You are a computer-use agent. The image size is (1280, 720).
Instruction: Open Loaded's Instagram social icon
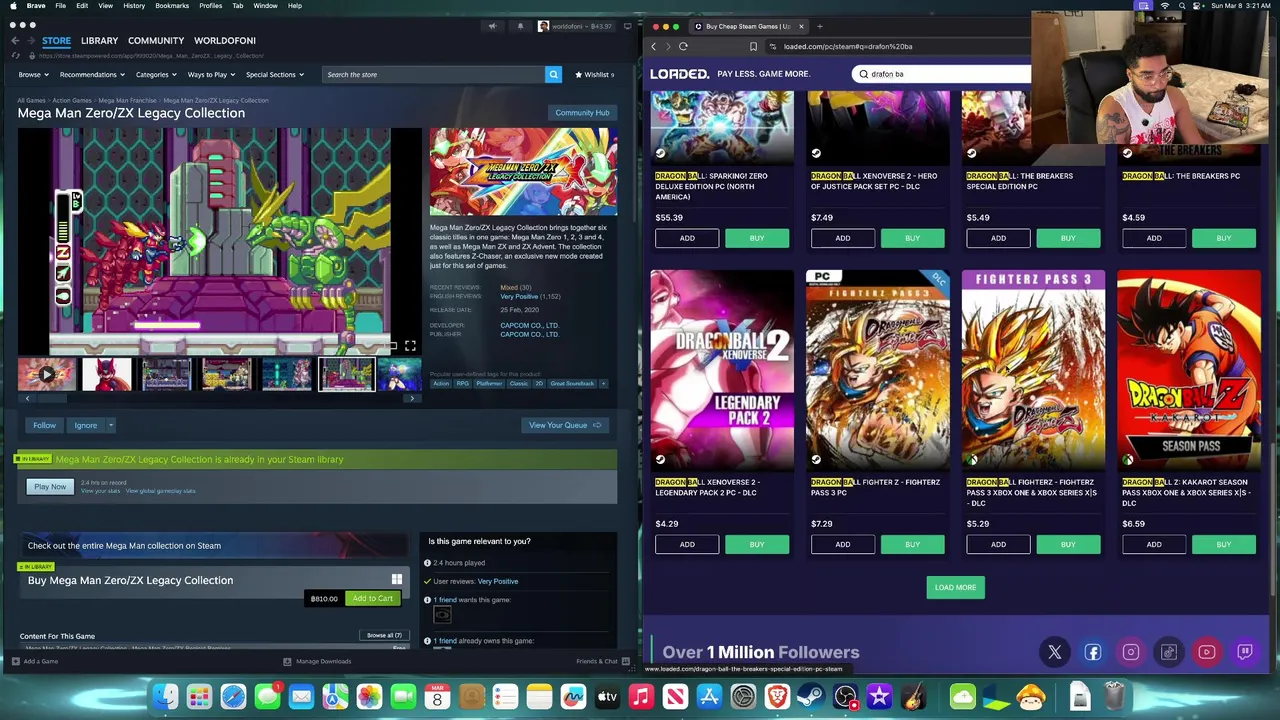pos(1130,652)
